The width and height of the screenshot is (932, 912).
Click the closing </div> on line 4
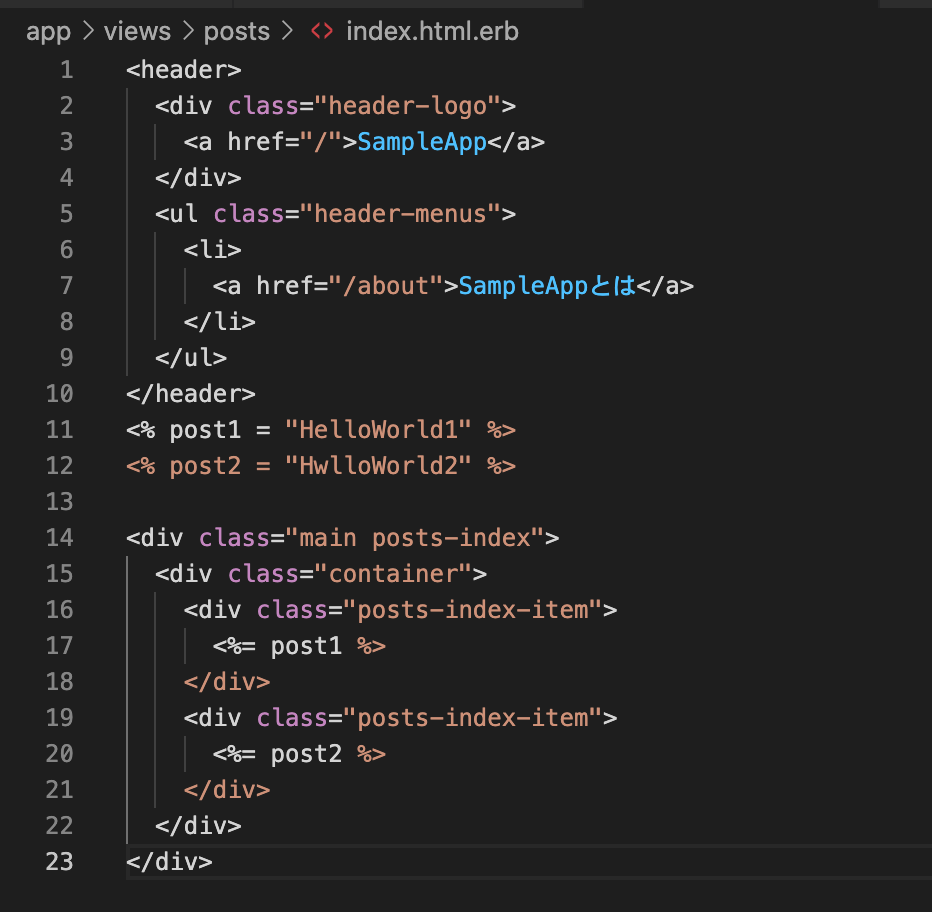[198, 178]
